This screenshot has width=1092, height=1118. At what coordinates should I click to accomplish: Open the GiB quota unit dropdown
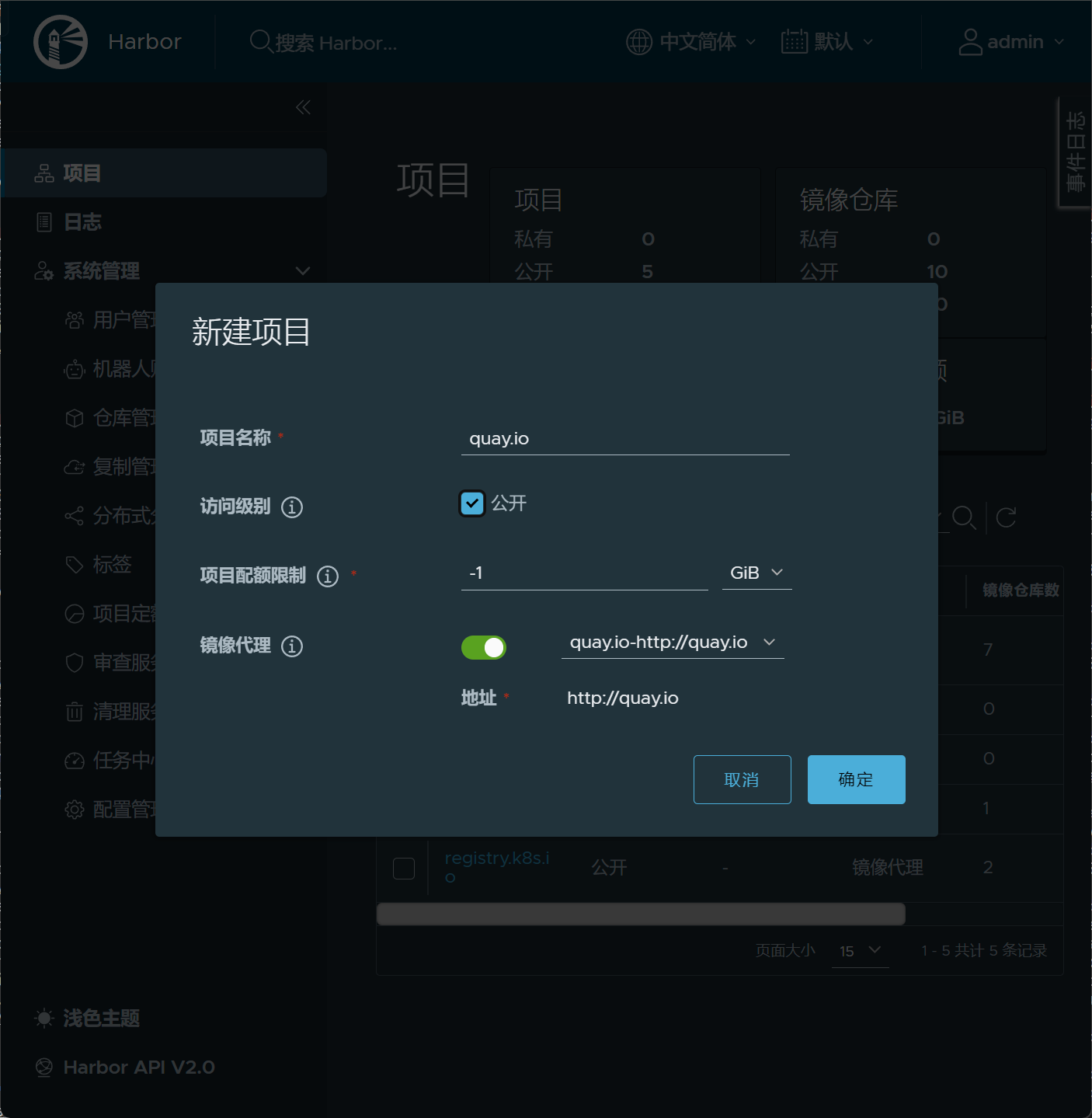[x=756, y=573]
